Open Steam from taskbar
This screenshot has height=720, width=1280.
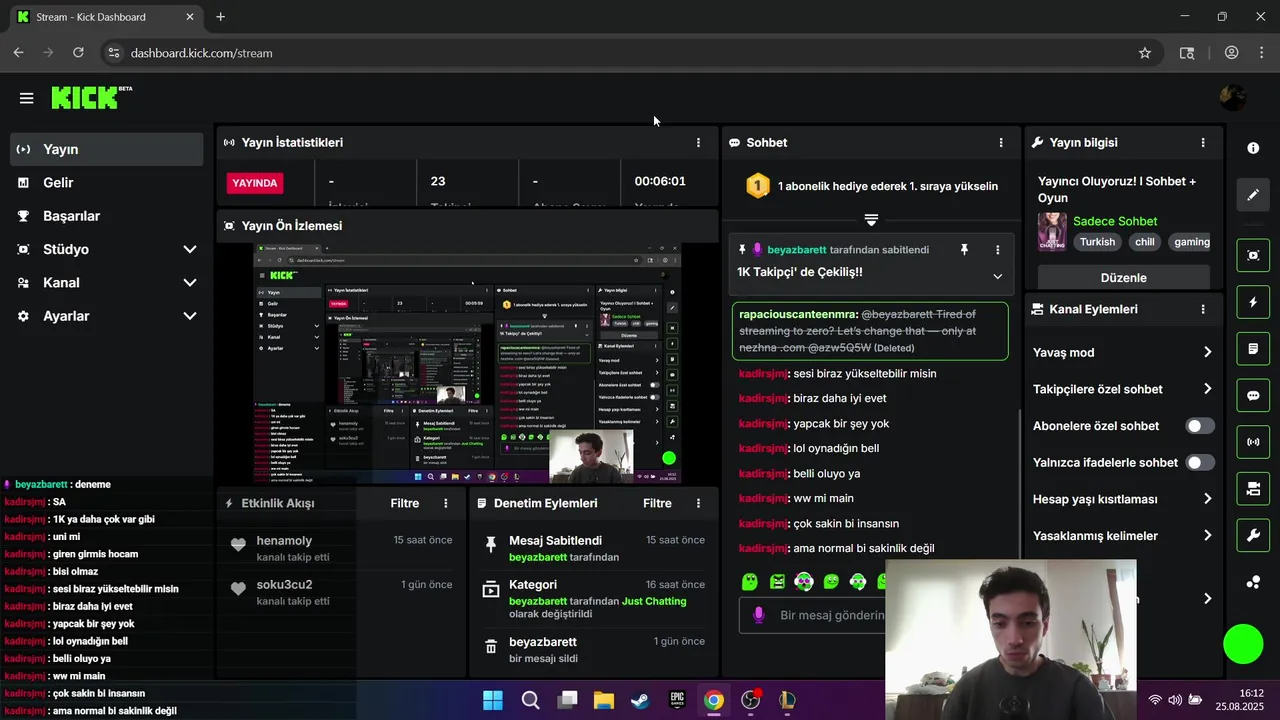[x=640, y=700]
